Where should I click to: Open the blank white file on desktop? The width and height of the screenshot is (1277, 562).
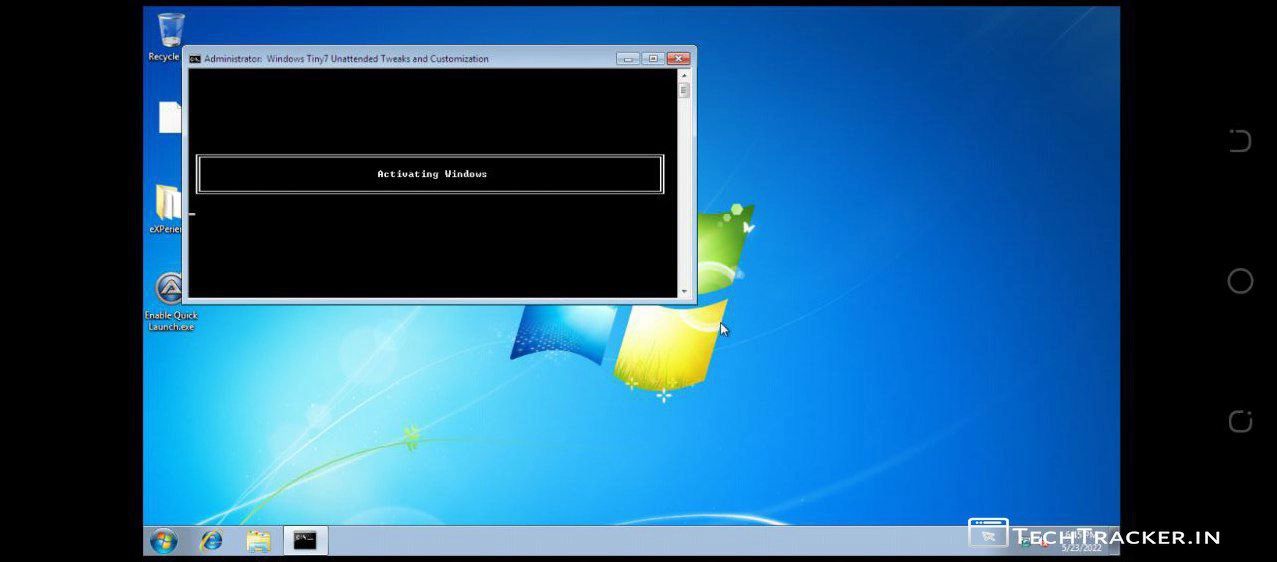[x=170, y=117]
